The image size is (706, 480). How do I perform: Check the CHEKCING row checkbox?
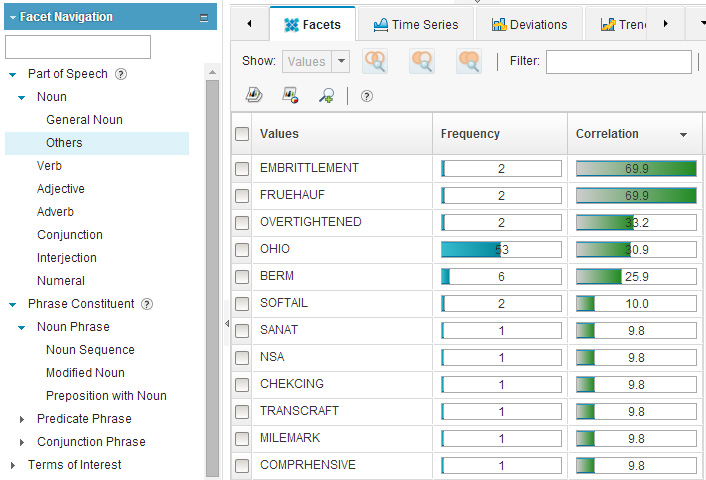(x=242, y=385)
